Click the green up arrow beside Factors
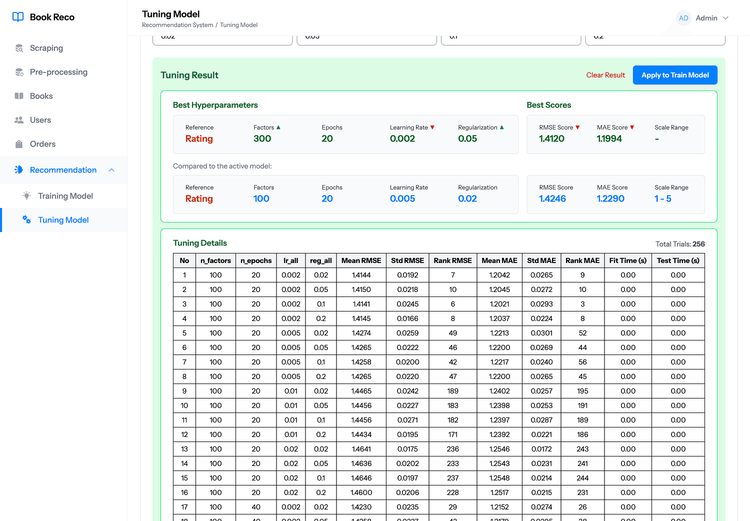This screenshot has width=750, height=521. [x=278, y=127]
